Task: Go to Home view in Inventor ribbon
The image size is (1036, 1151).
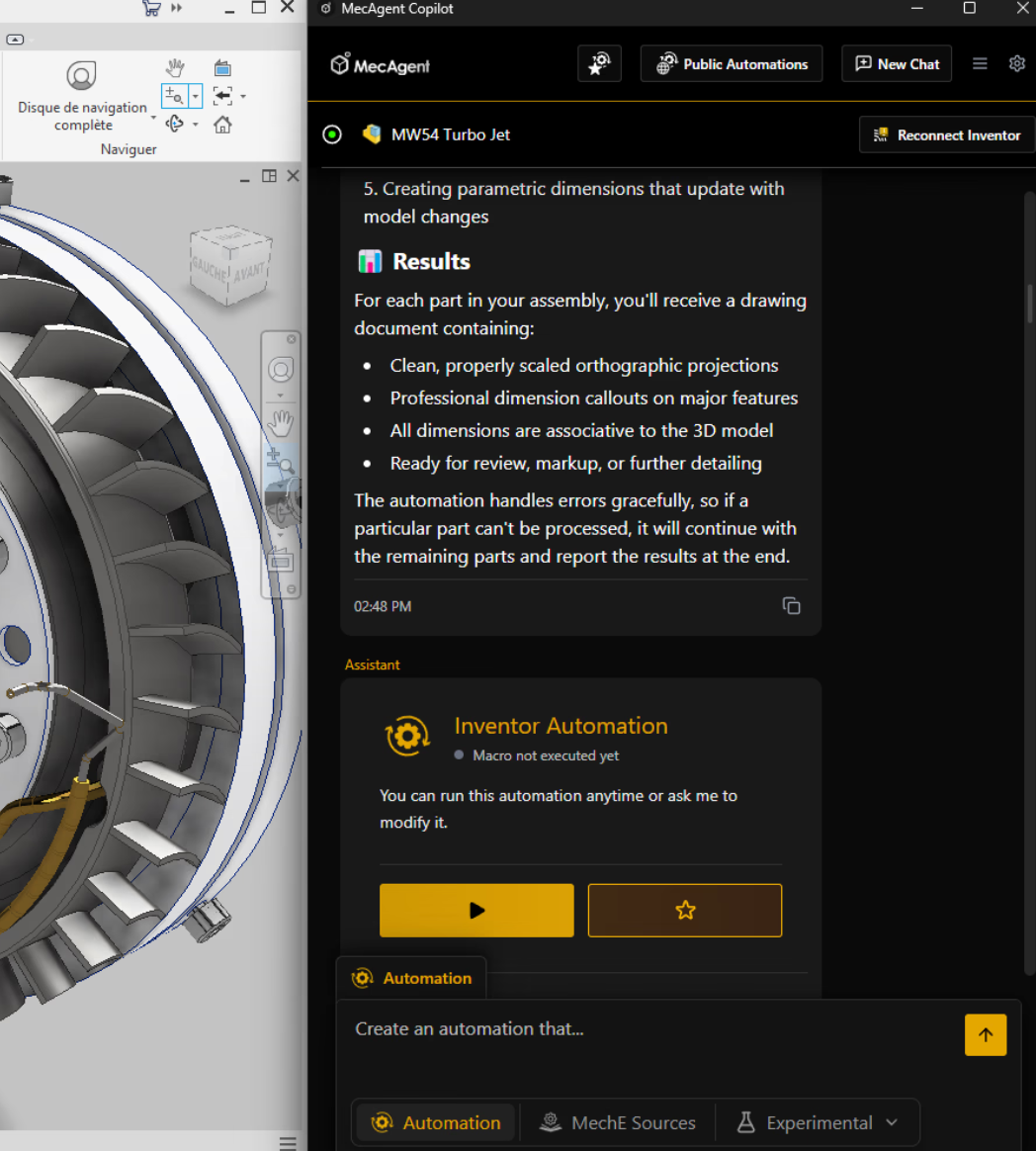Action: click(x=222, y=125)
